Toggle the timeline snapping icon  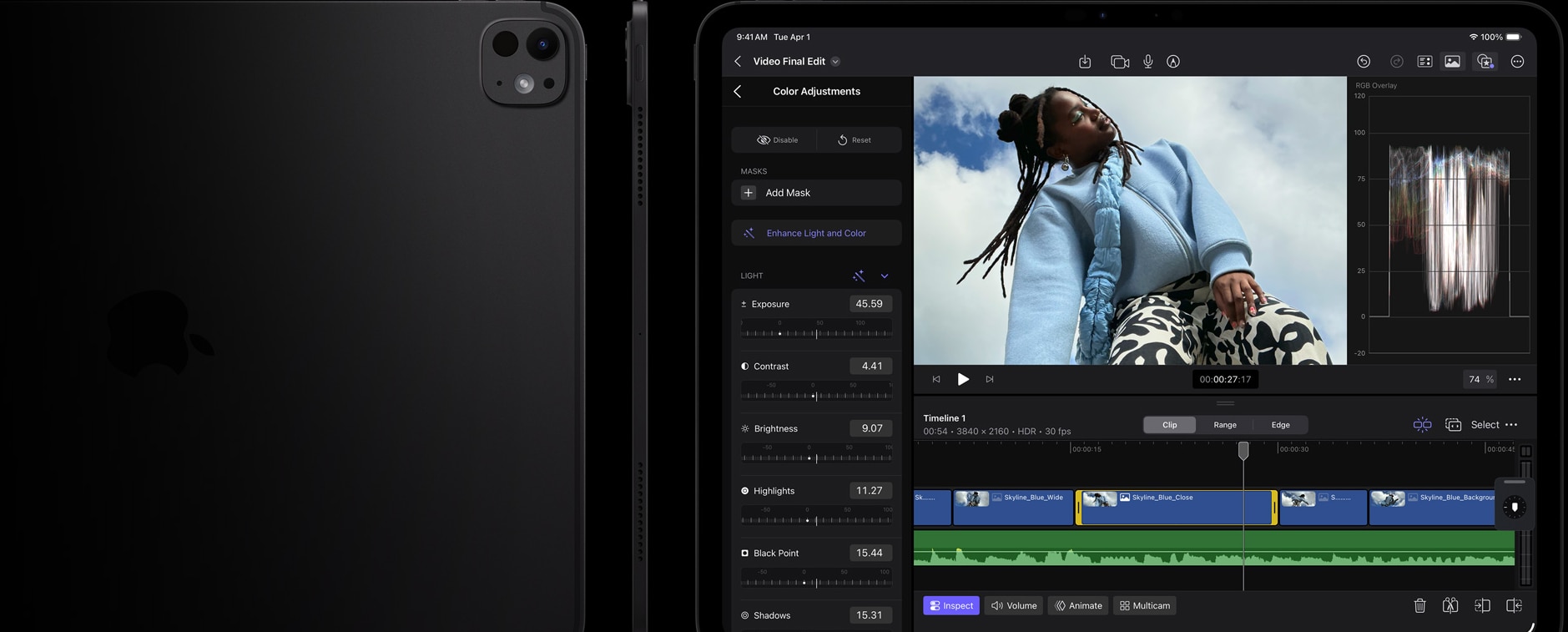(x=1422, y=425)
